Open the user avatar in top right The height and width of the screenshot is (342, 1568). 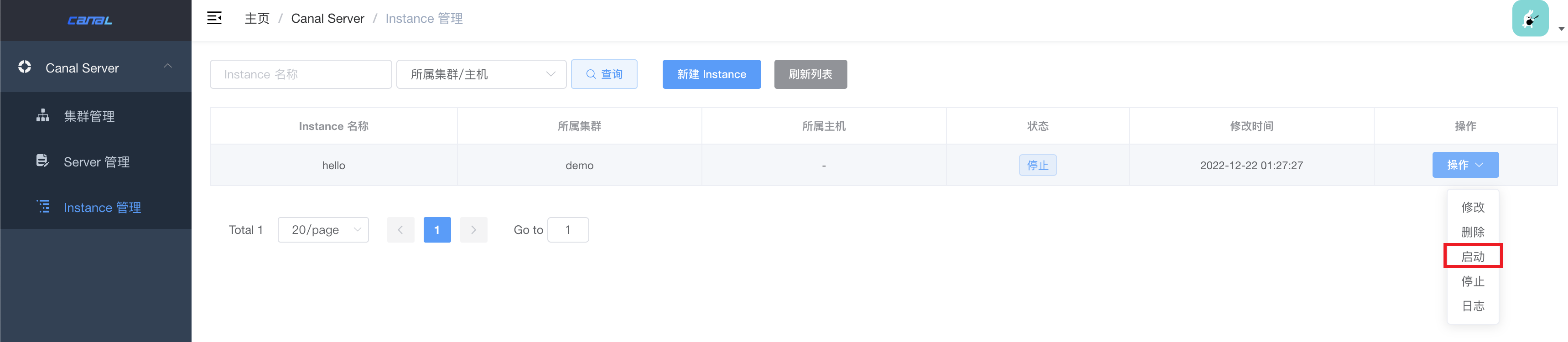(x=1530, y=19)
